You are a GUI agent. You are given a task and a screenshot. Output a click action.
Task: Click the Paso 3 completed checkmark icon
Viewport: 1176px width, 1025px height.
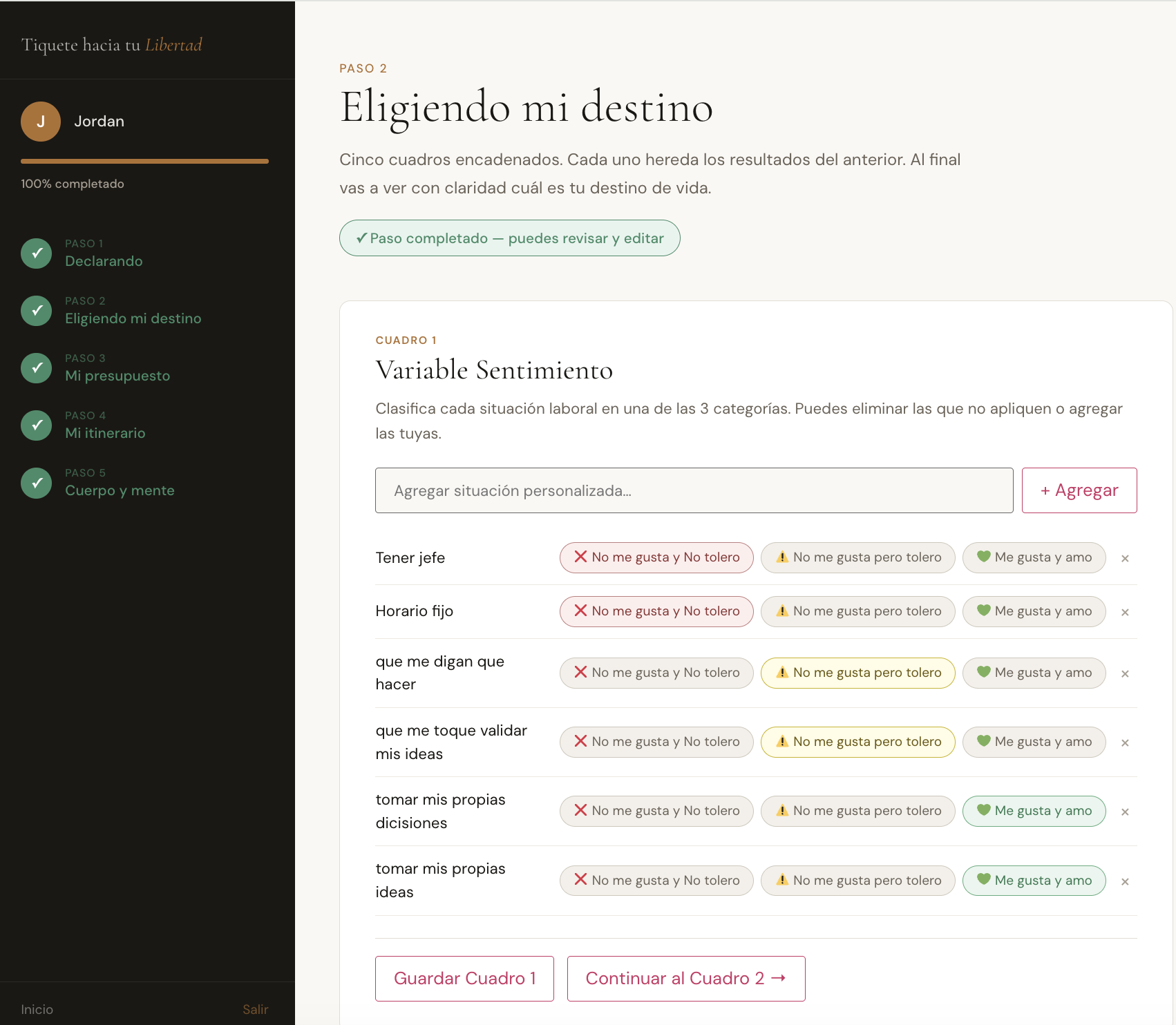37,368
